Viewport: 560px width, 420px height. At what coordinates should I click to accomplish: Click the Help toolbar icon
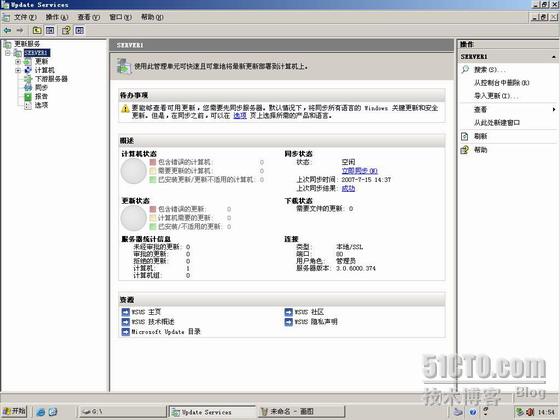(x=66, y=30)
